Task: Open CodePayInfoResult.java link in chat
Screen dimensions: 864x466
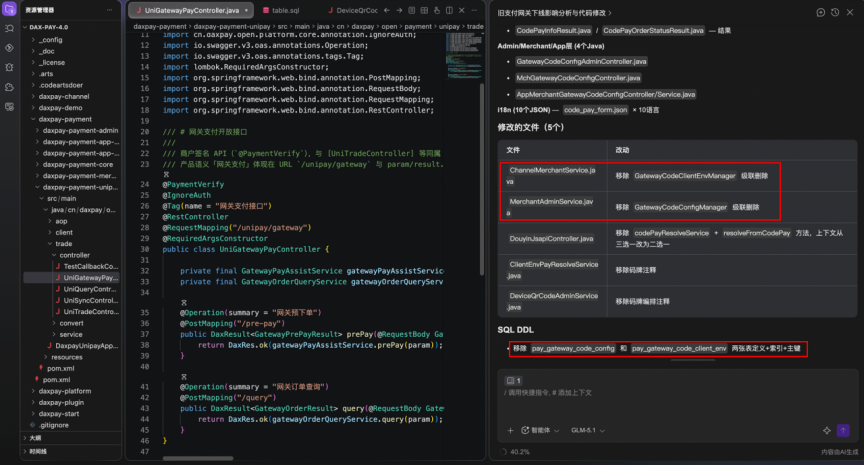Action: [x=553, y=30]
